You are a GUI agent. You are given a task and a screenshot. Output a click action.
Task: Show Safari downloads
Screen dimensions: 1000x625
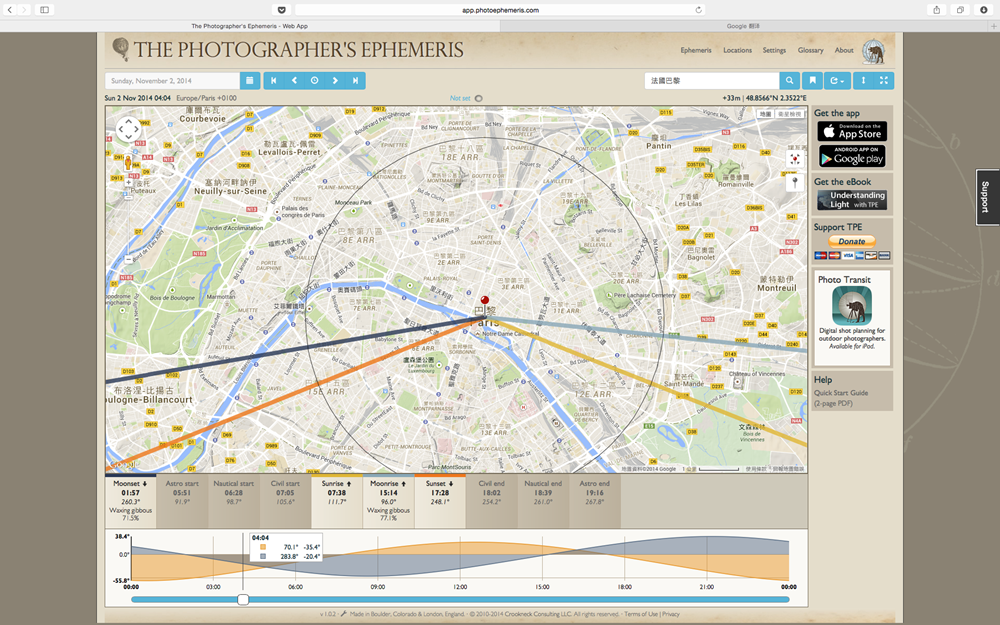[983, 10]
